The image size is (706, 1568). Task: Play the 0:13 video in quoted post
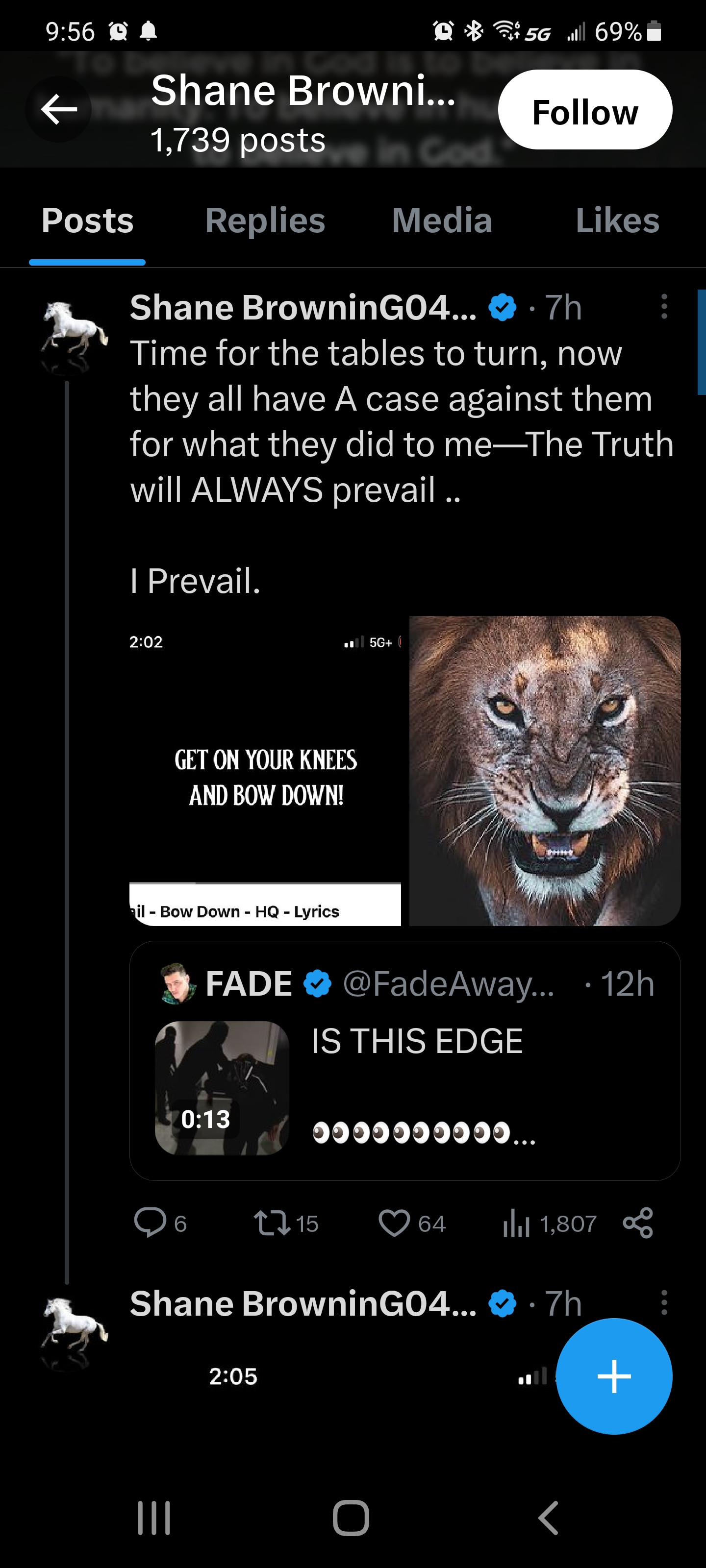222,1088
